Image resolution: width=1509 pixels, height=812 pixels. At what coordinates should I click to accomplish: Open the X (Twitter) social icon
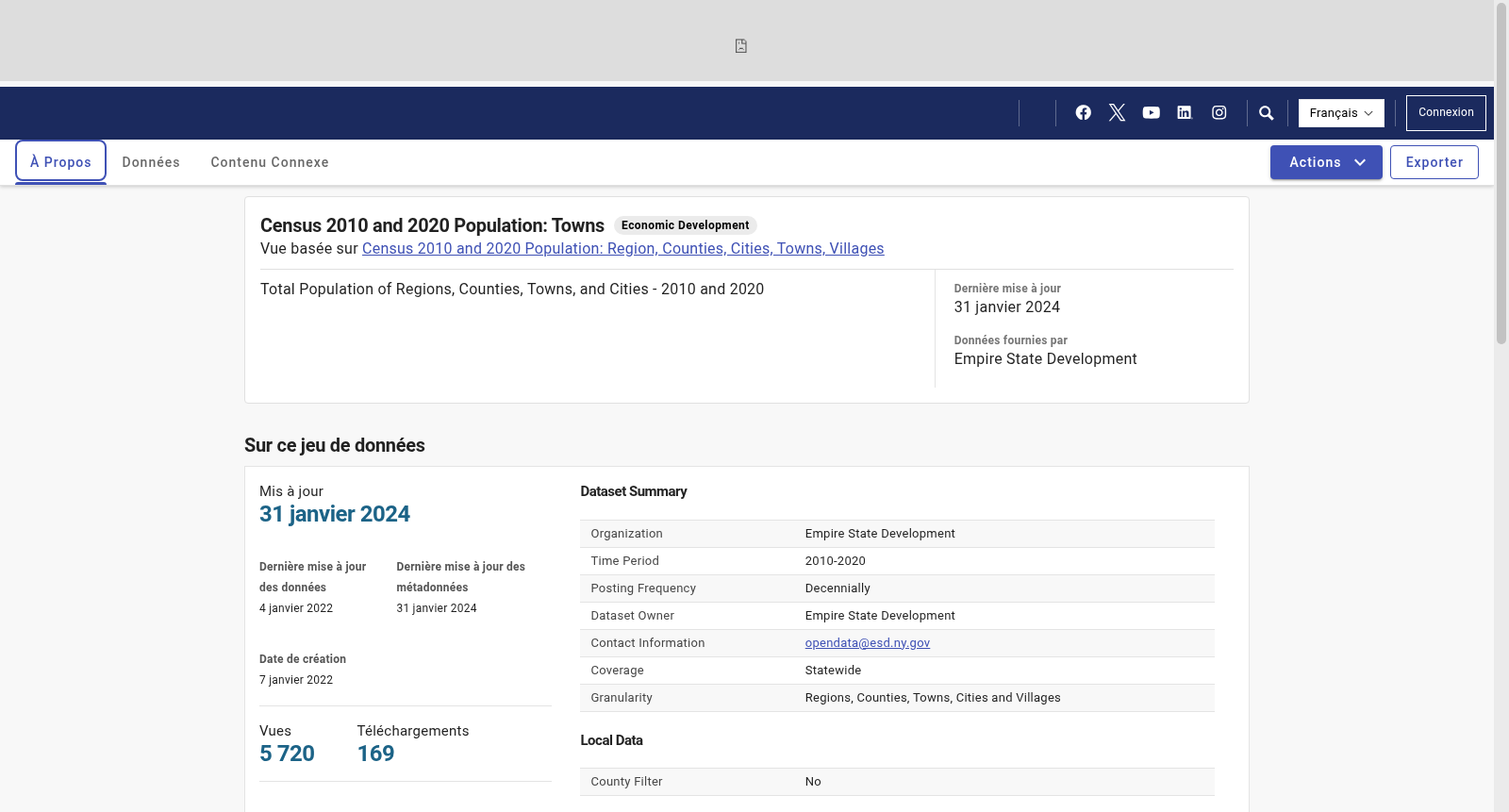coord(1118,112)
